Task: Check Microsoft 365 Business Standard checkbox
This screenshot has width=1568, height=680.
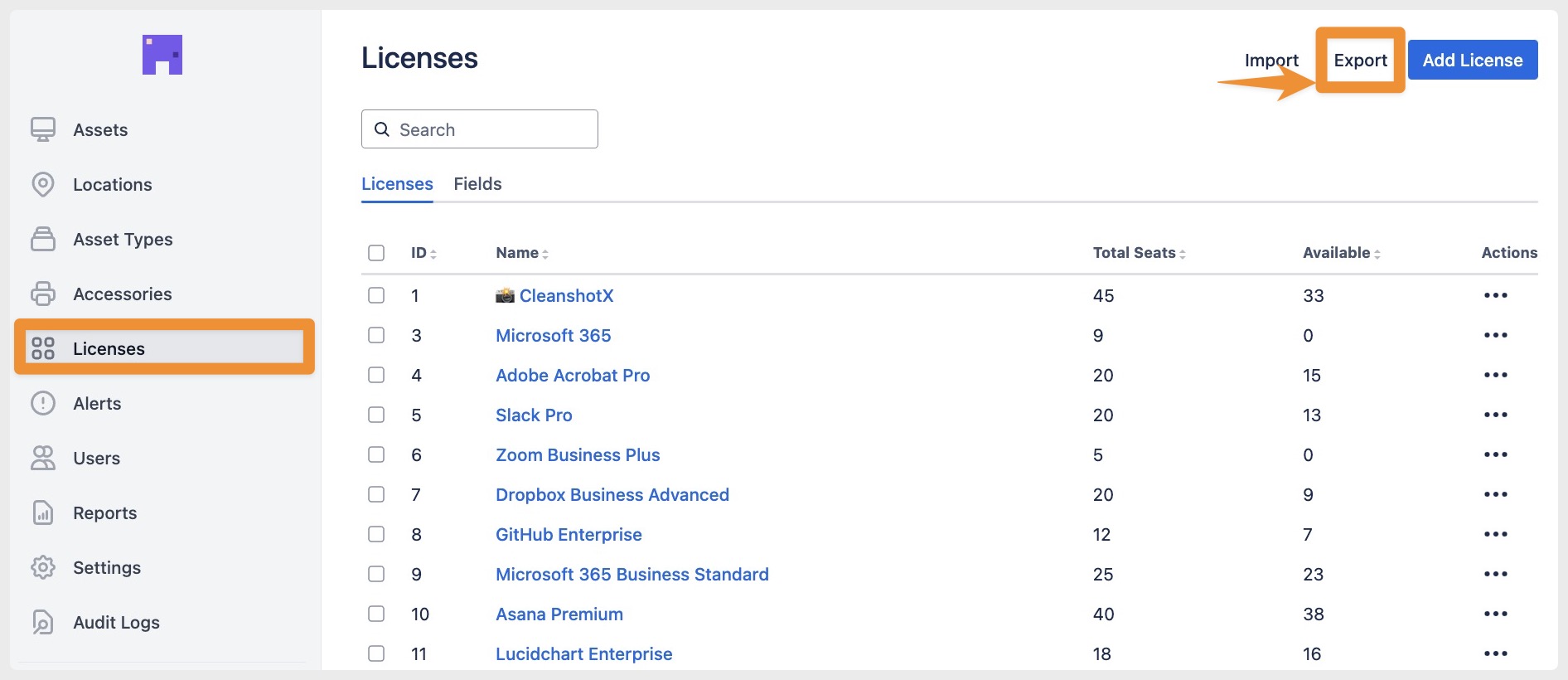Action: tap(376, 574)
